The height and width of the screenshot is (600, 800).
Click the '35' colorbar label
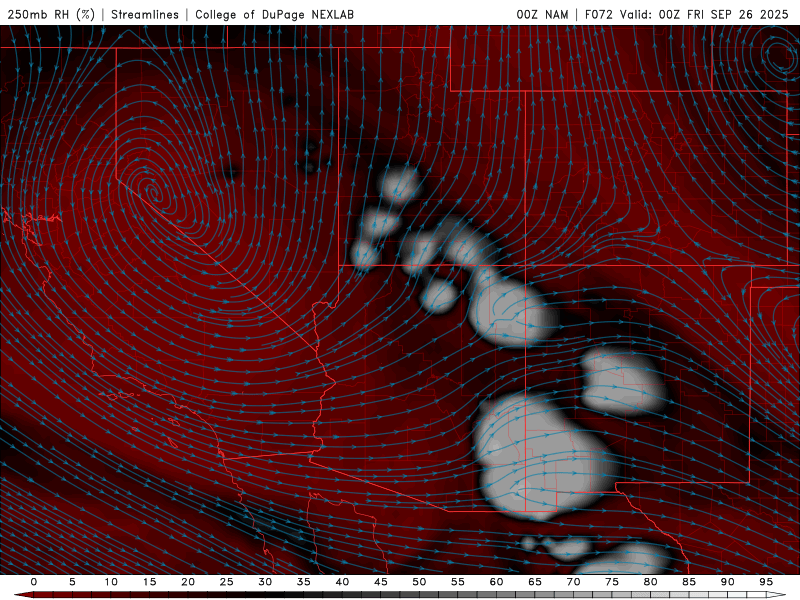(303, 582)
